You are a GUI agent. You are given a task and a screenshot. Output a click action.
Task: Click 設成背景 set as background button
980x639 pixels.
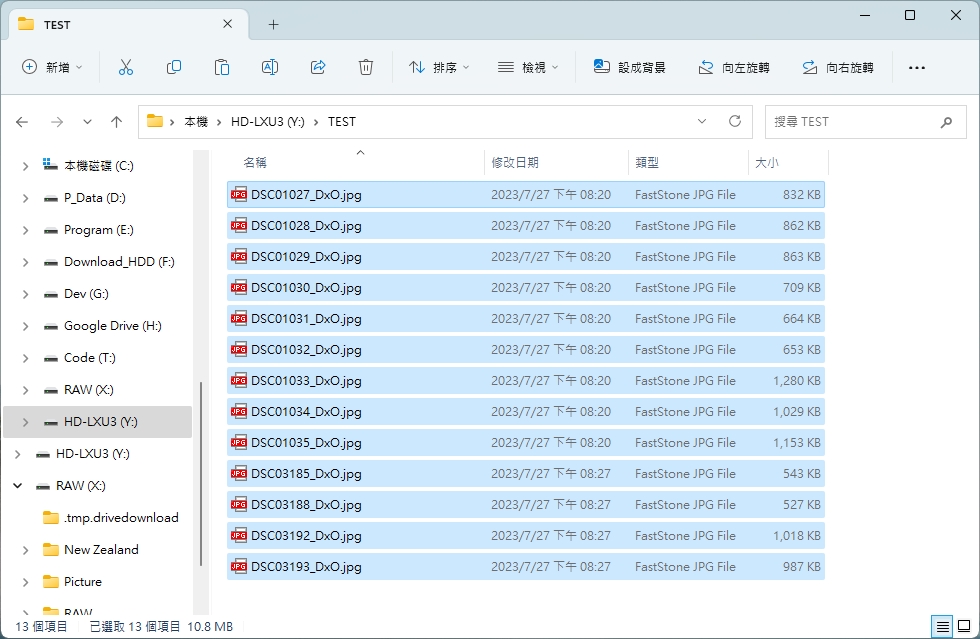[629, 67]
